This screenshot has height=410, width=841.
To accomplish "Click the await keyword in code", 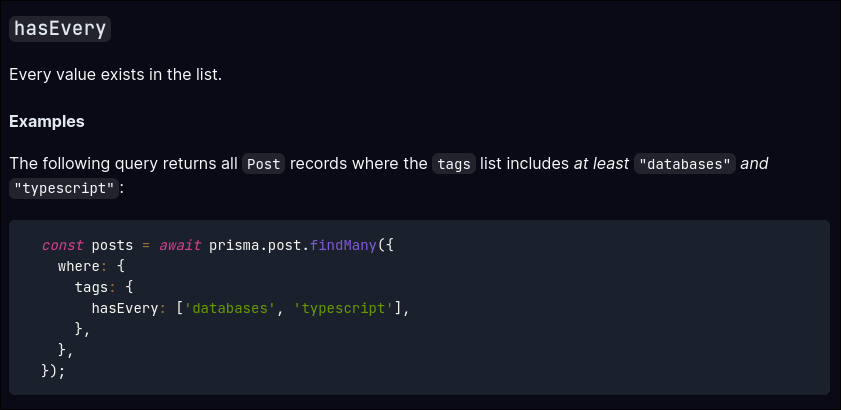I will 180,246.
